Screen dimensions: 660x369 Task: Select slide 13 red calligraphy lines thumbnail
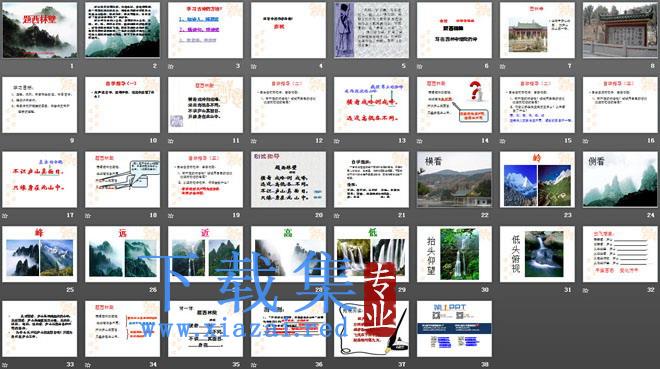[371, 105]
